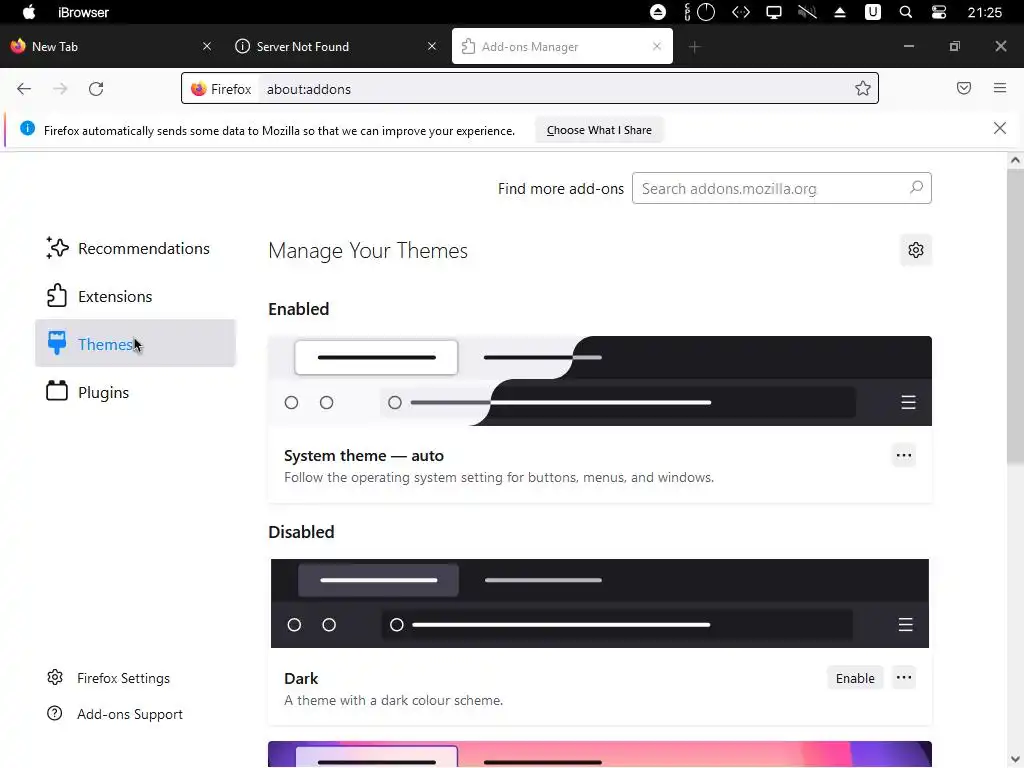Switch to the New Tab tab
1024x768 pixels.
(110, 46)
